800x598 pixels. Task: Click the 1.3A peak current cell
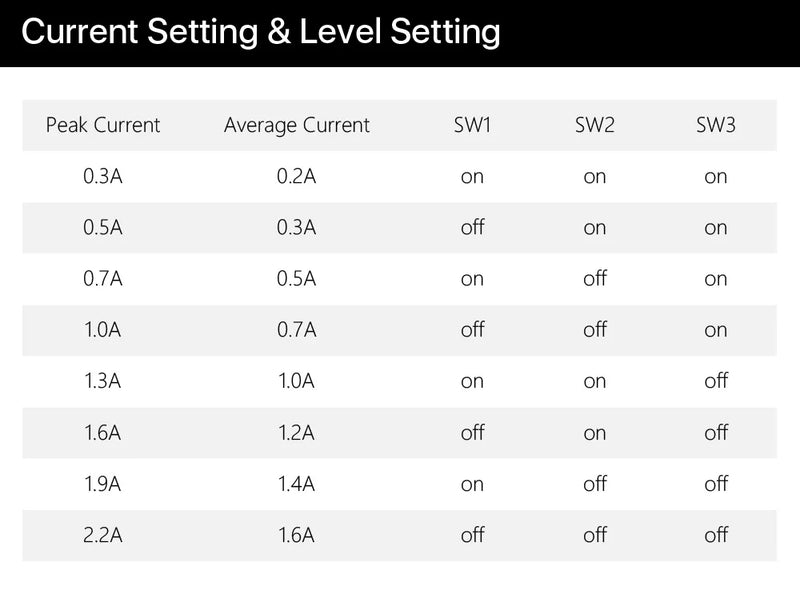(x=103, y=381)
